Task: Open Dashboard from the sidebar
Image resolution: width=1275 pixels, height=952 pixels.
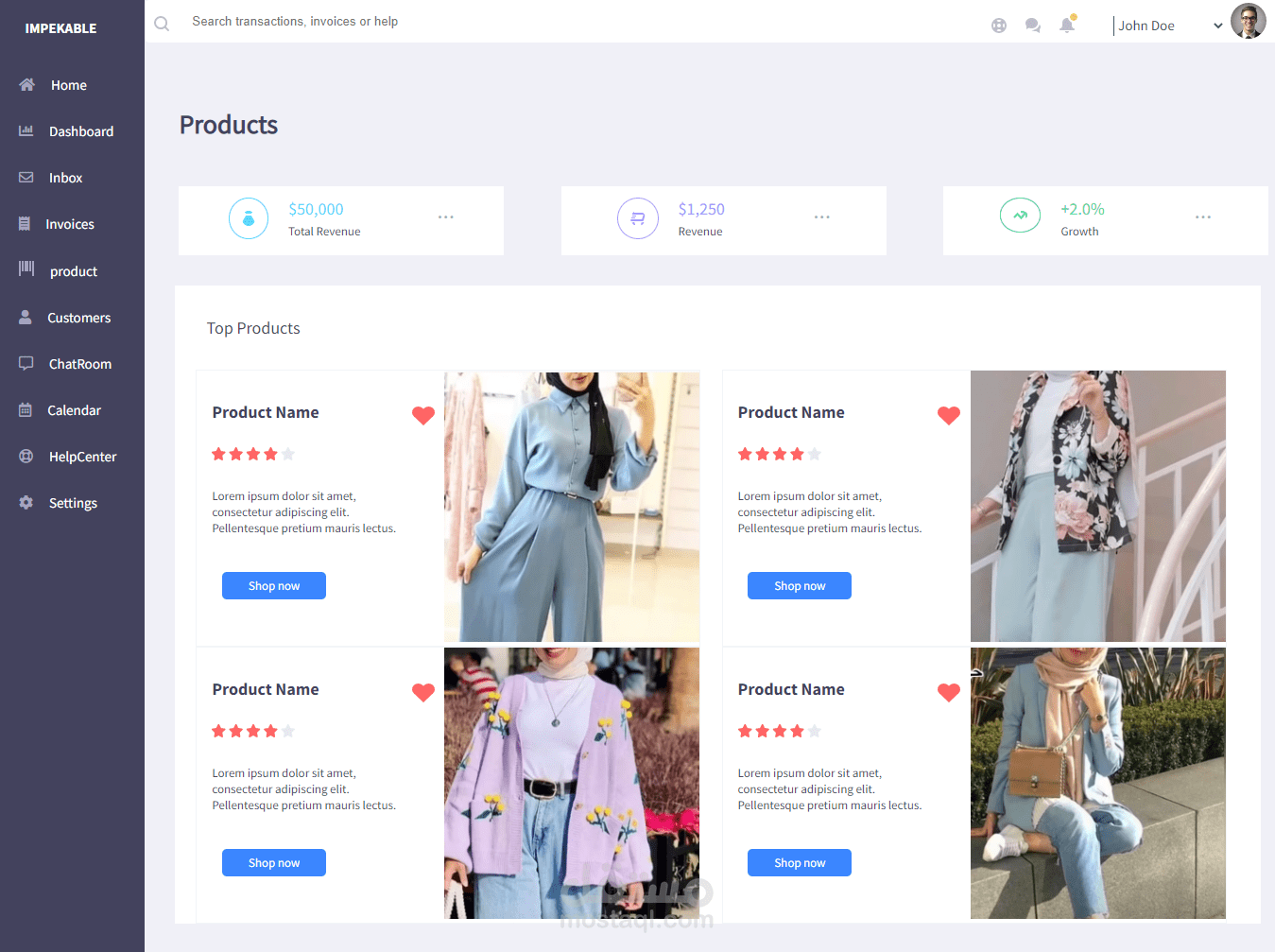Action: pos(81,131)
